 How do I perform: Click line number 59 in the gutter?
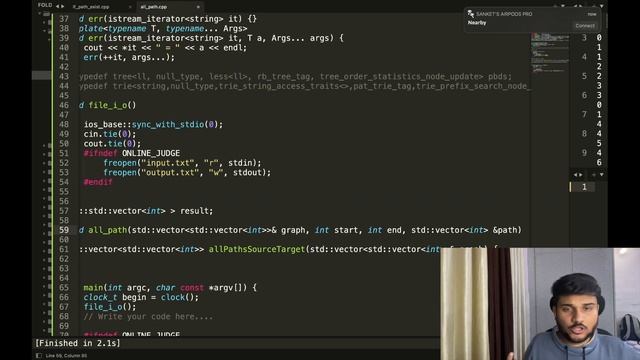click(64, 230)
